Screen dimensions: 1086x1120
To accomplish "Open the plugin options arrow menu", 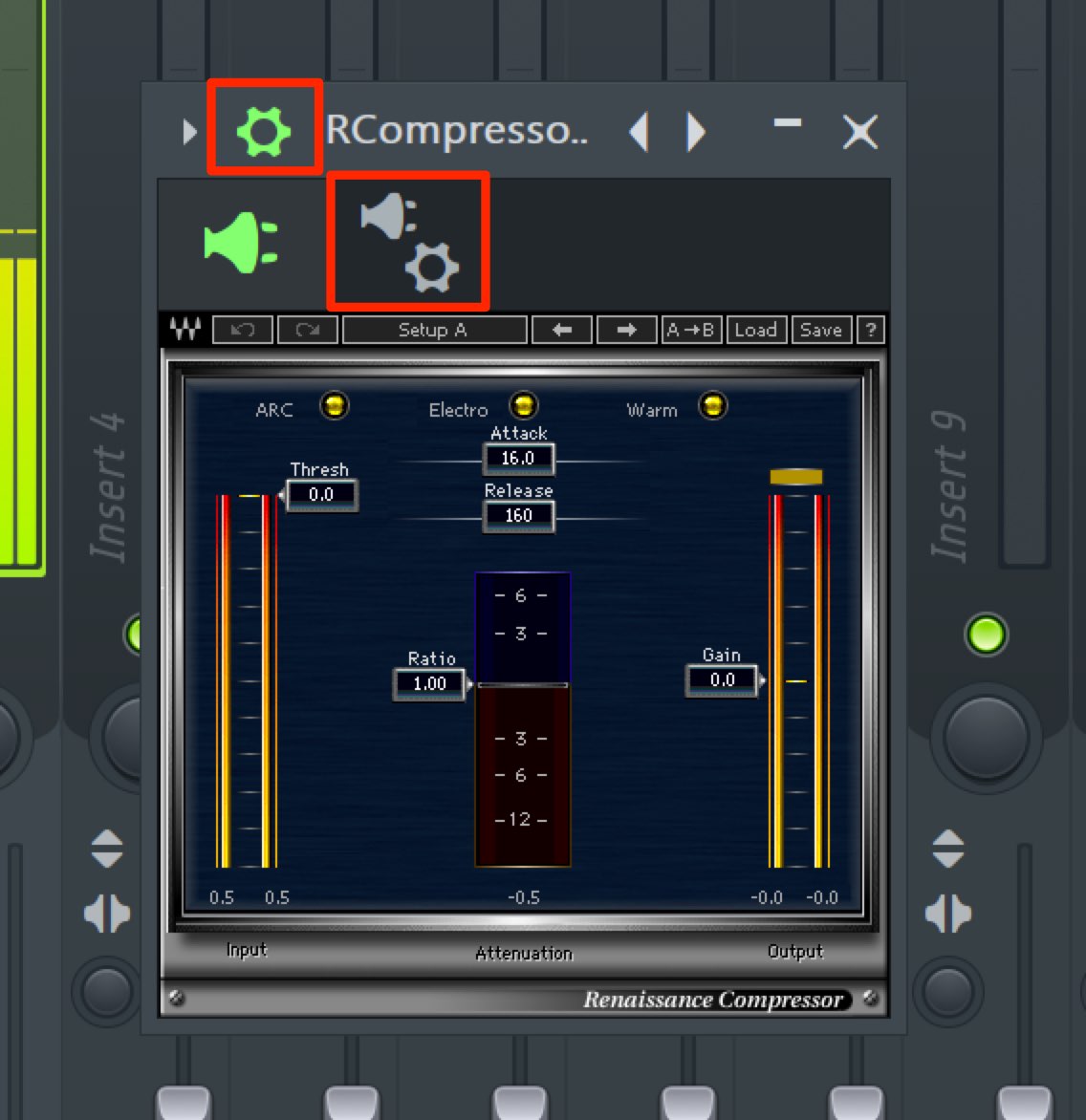I will pyautogui.click(x=189, y=132).
